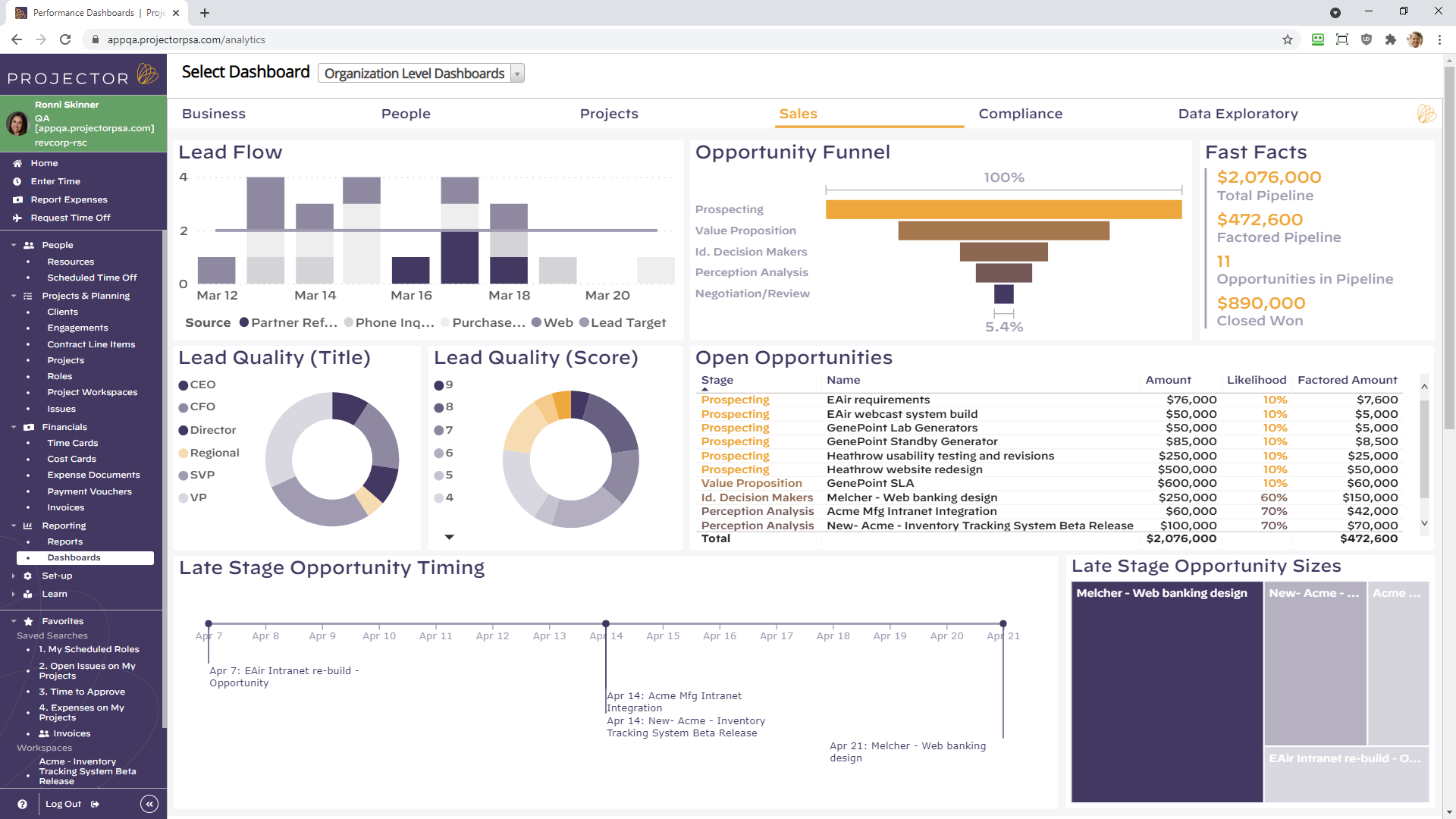
Task: Click the Request Time Off icon
Action: pyautogui.click(x=17, y=218)
